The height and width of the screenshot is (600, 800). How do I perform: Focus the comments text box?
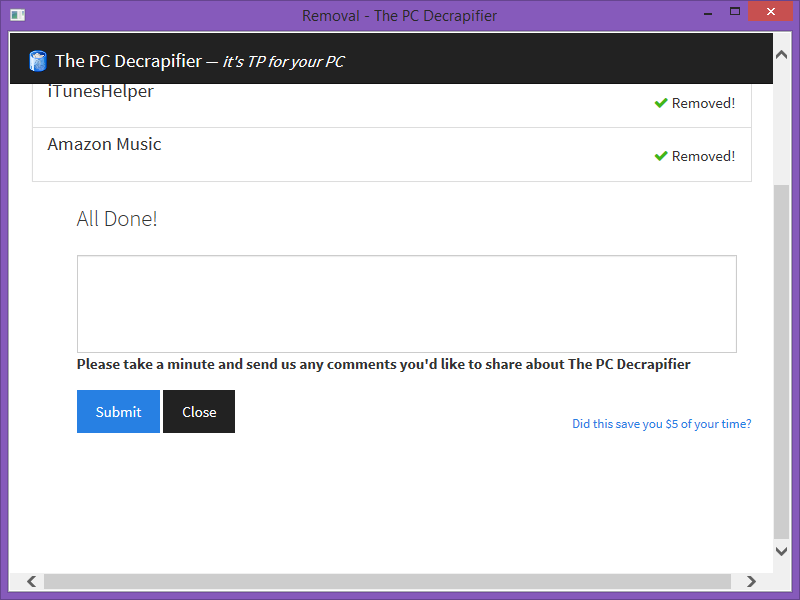point(407,304)
